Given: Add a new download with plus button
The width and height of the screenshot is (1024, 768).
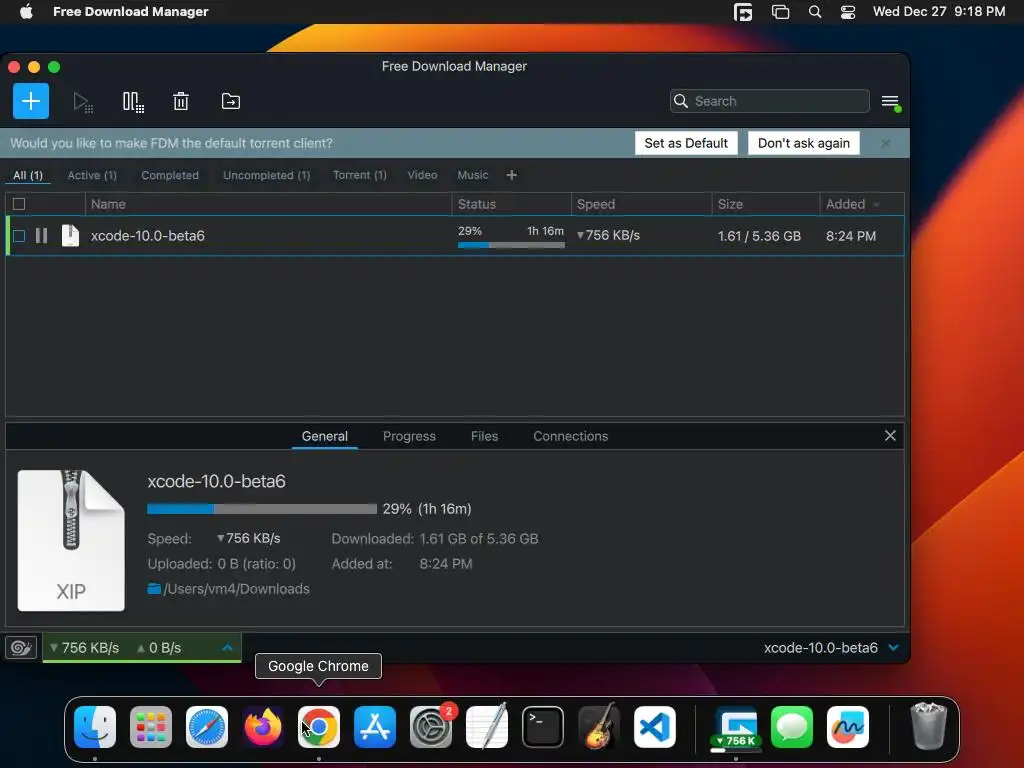Looking at the screenshot, I should point(31,101).
